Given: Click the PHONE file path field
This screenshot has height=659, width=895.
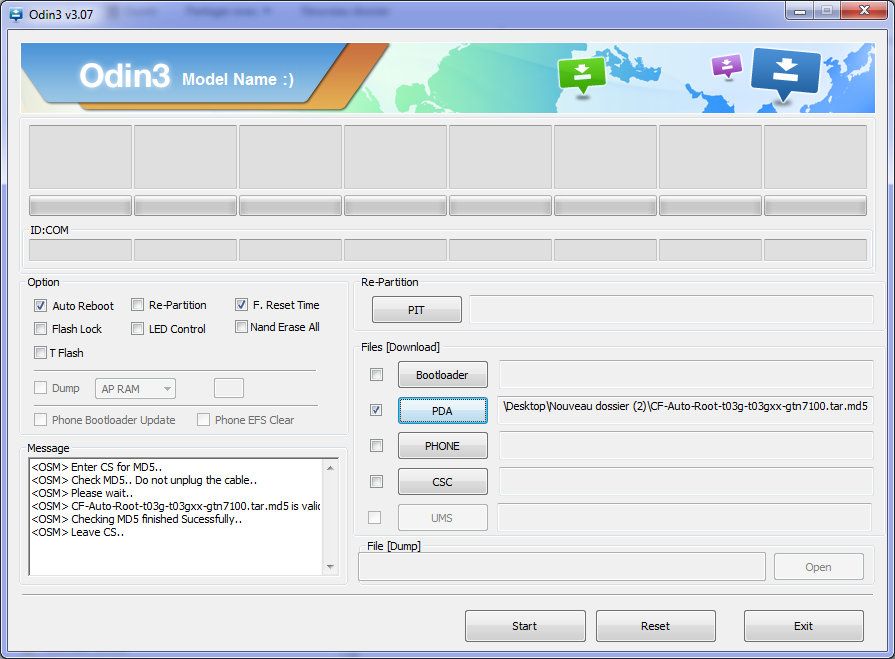Looking at the screenshot, I should point(686,446).
